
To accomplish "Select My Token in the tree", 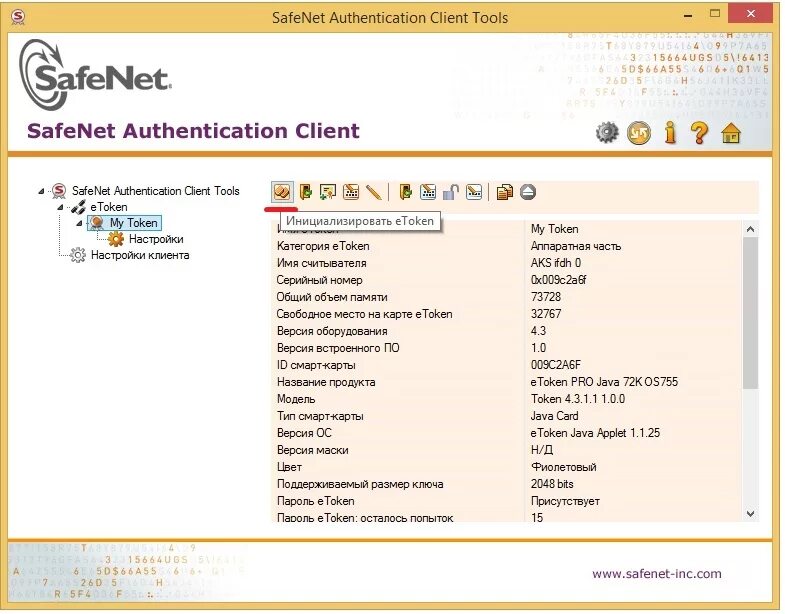I will point(134,223).
